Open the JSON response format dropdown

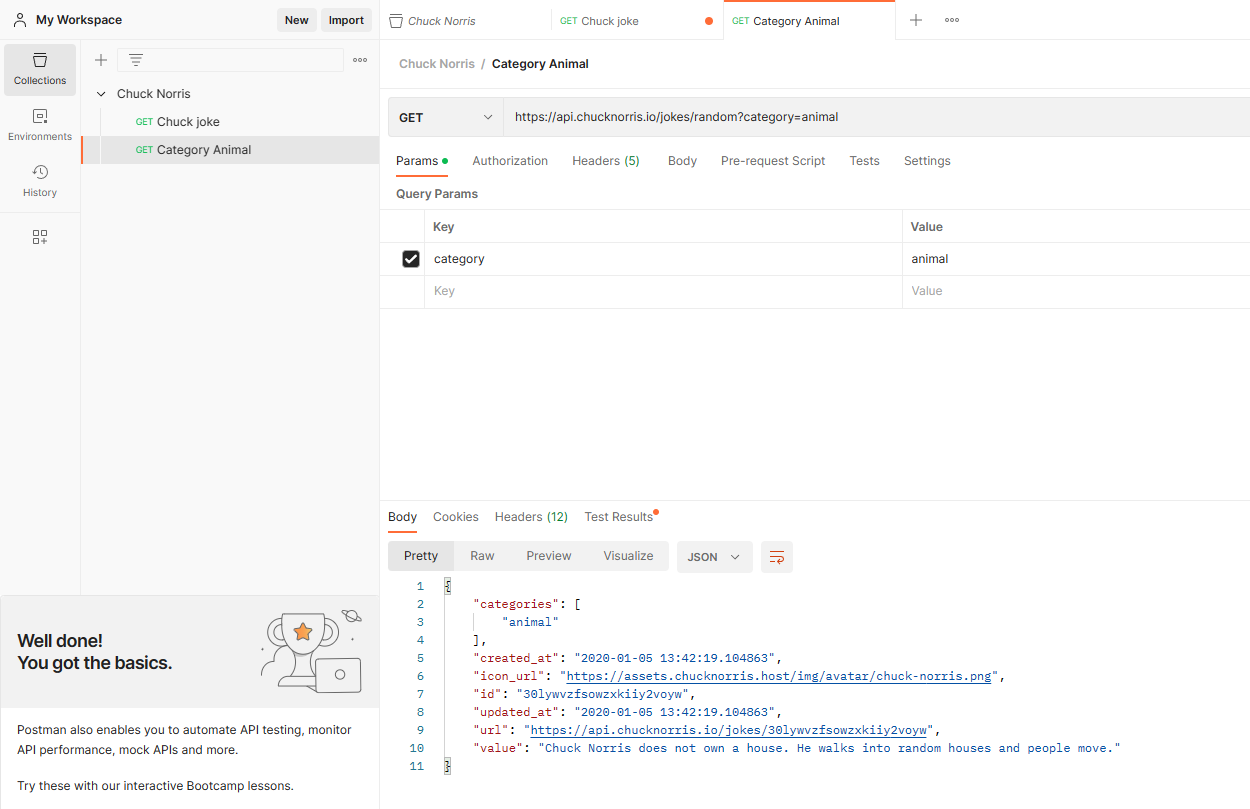click(715, 557)
